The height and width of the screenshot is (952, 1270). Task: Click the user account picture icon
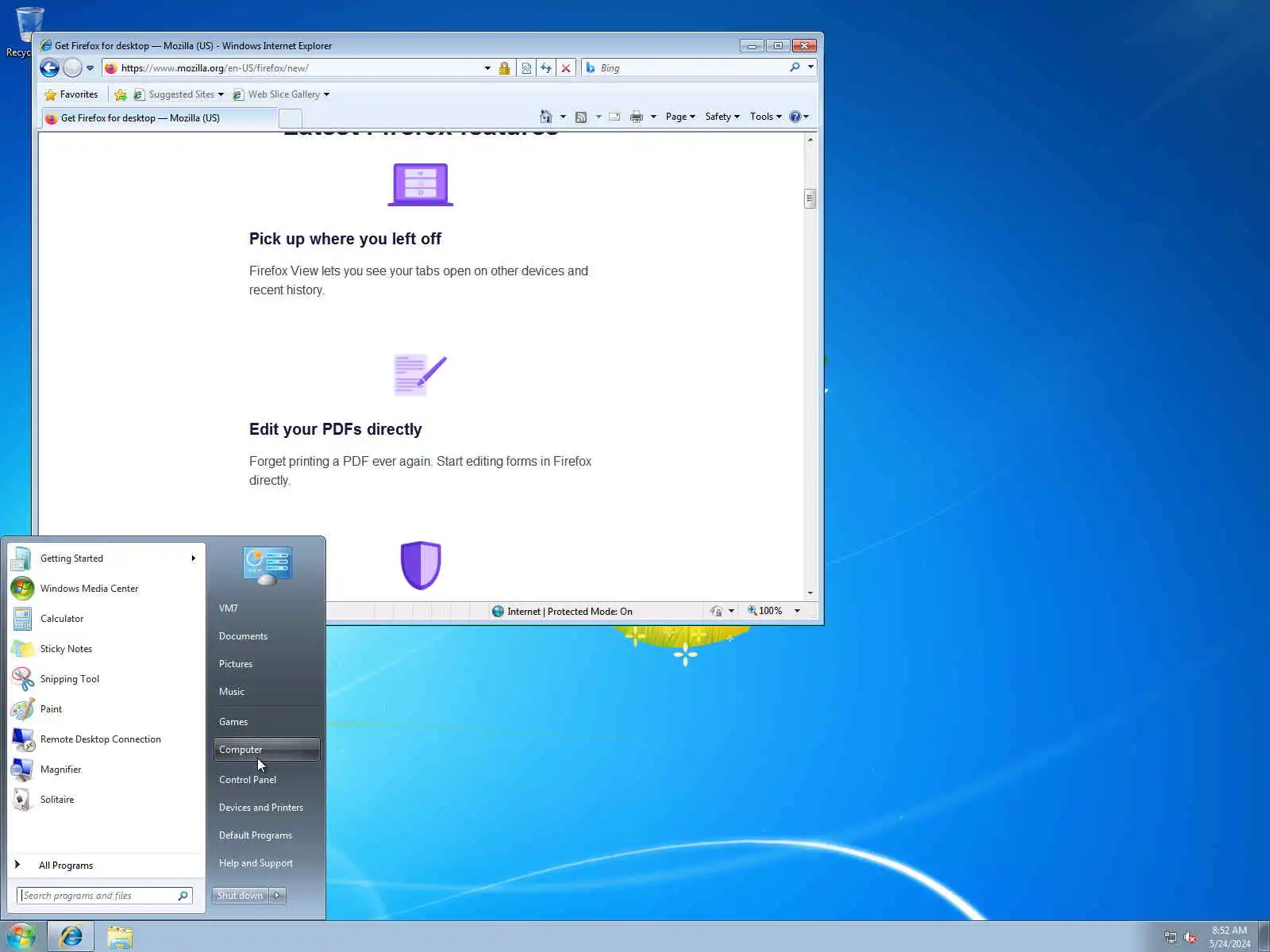point(267,566)
